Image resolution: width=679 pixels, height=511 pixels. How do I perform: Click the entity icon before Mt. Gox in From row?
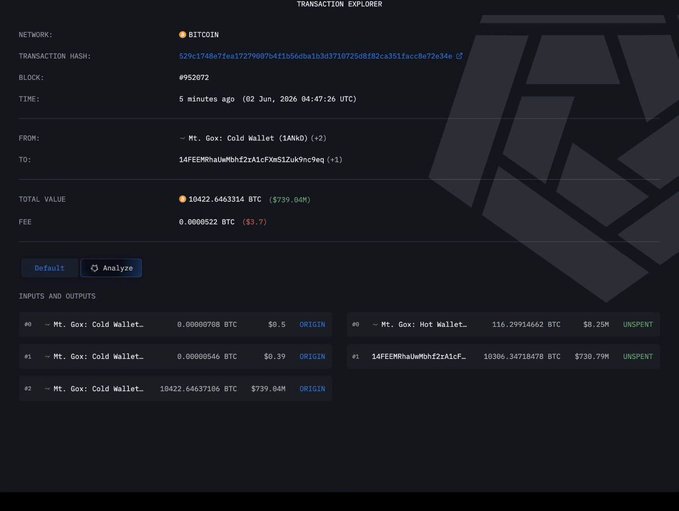tap(182, 138)
